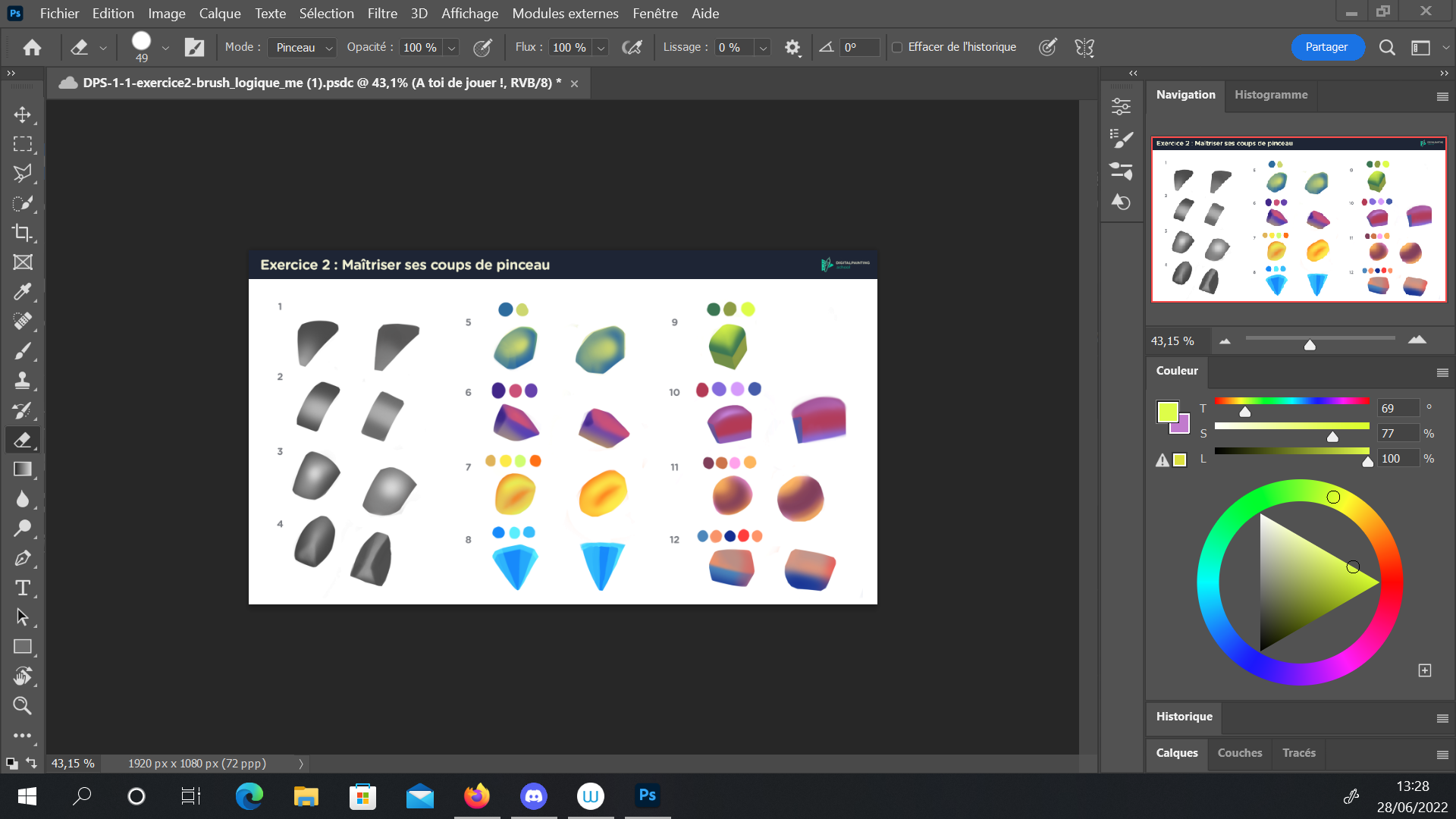Open Discord from the taskbar
This screenshot has height=819, width=1456.
coord(534,795)
